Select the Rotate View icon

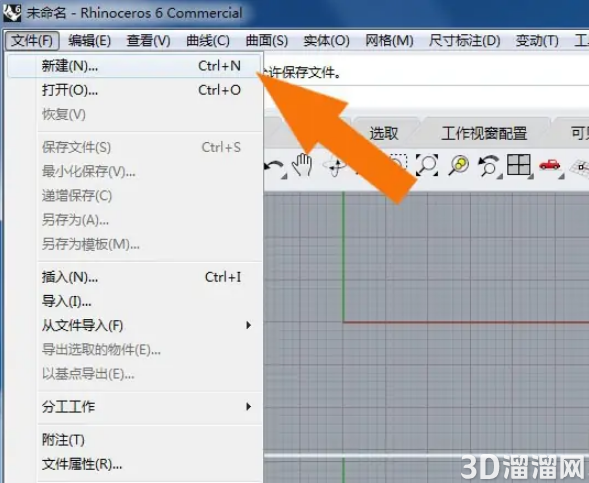click(x=335, y=166)
